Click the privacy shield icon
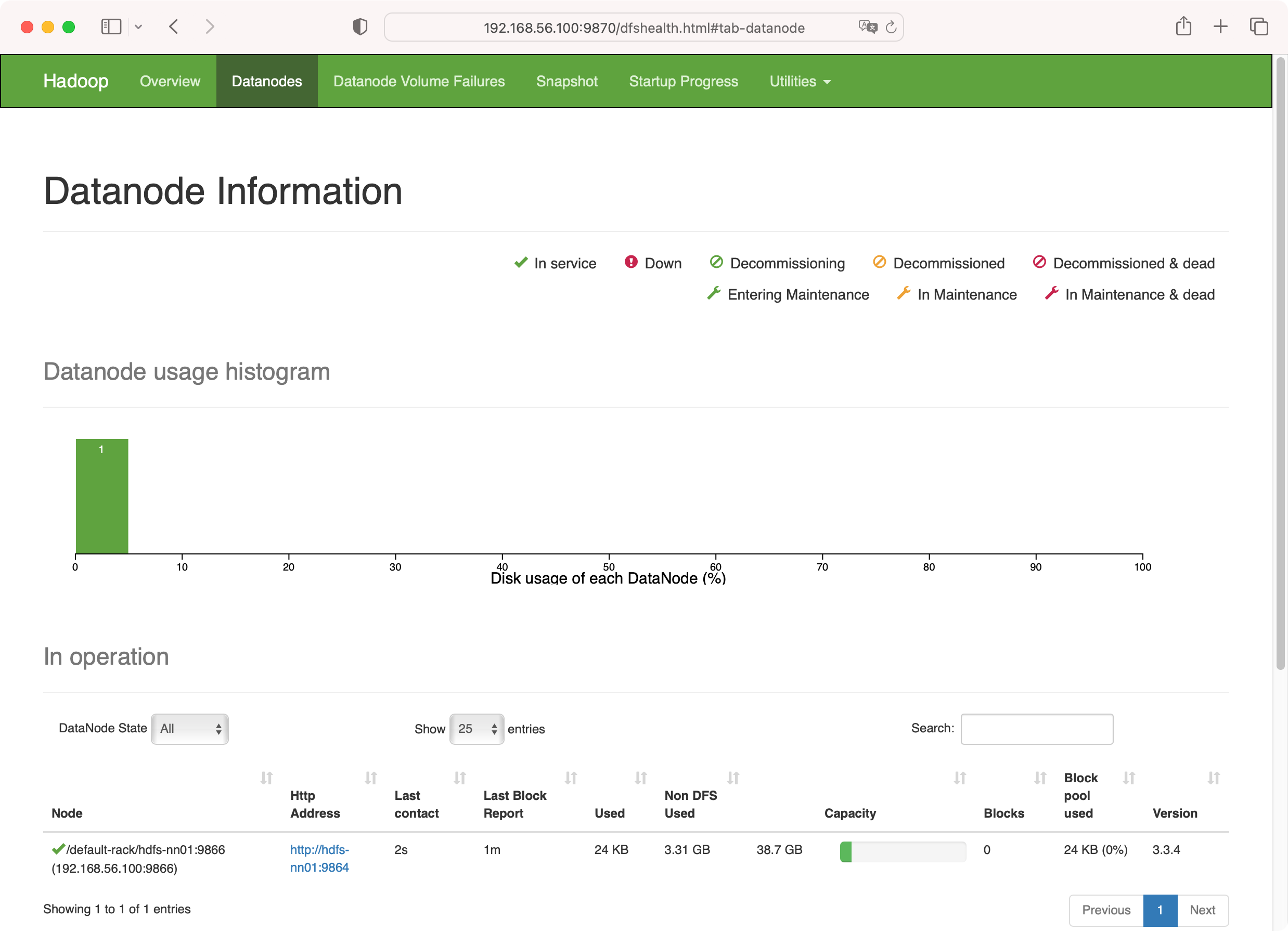Image resolution: width=1288 pixels, height=931 pixels. (359, 27)
